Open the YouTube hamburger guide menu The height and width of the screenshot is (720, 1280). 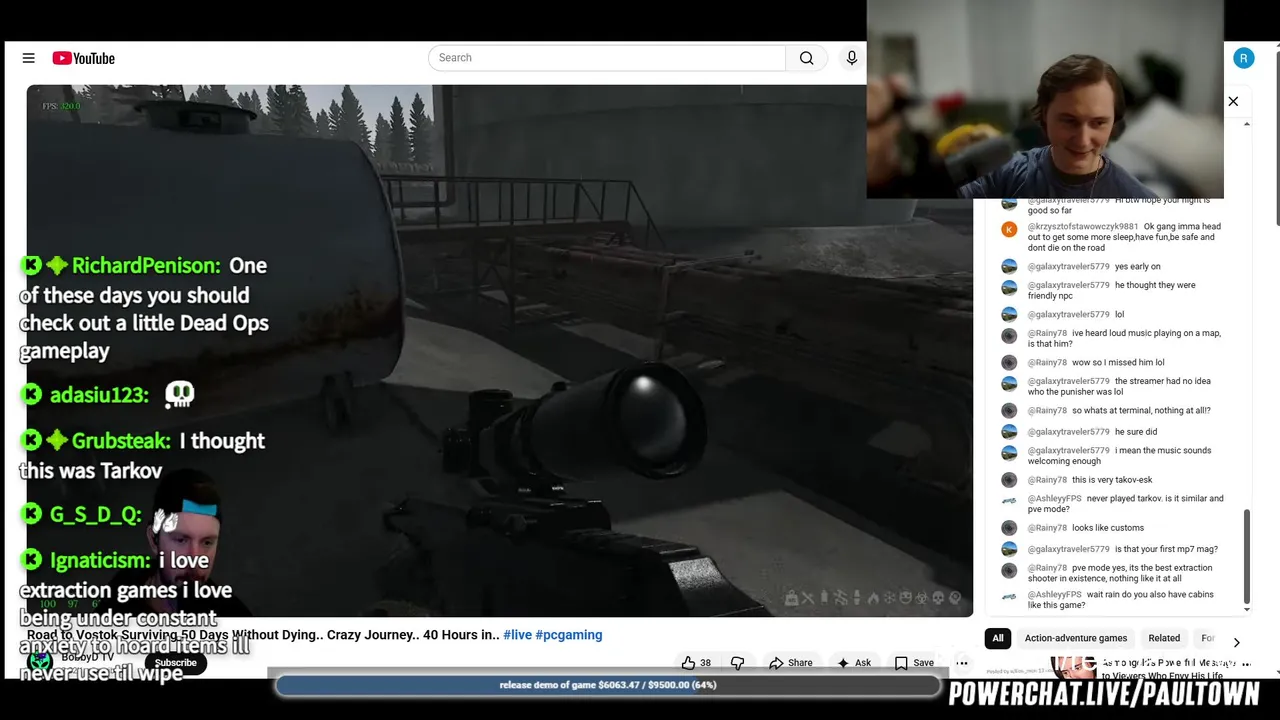coord(28,58)
